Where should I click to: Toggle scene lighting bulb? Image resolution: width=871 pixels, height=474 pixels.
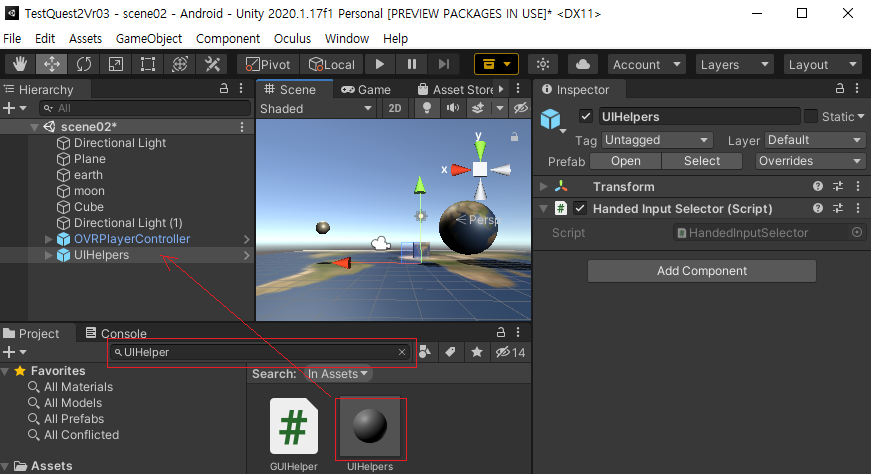click(427, 108)
